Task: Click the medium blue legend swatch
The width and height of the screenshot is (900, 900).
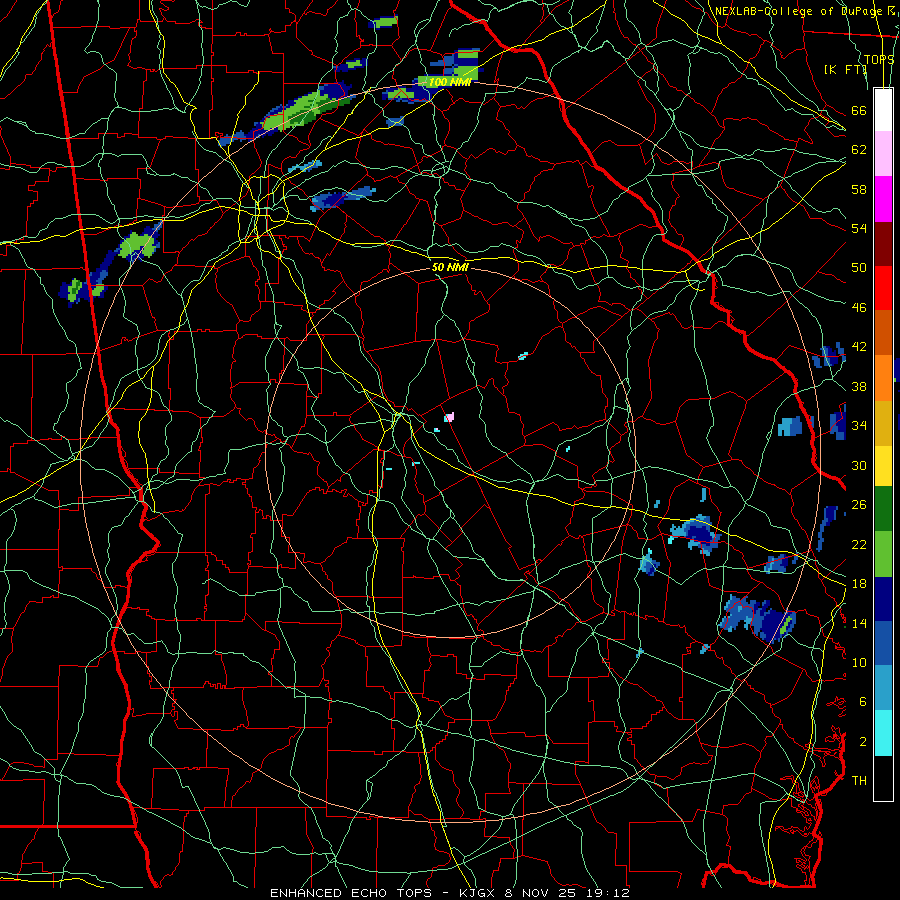Action: (x=883, y=643)
